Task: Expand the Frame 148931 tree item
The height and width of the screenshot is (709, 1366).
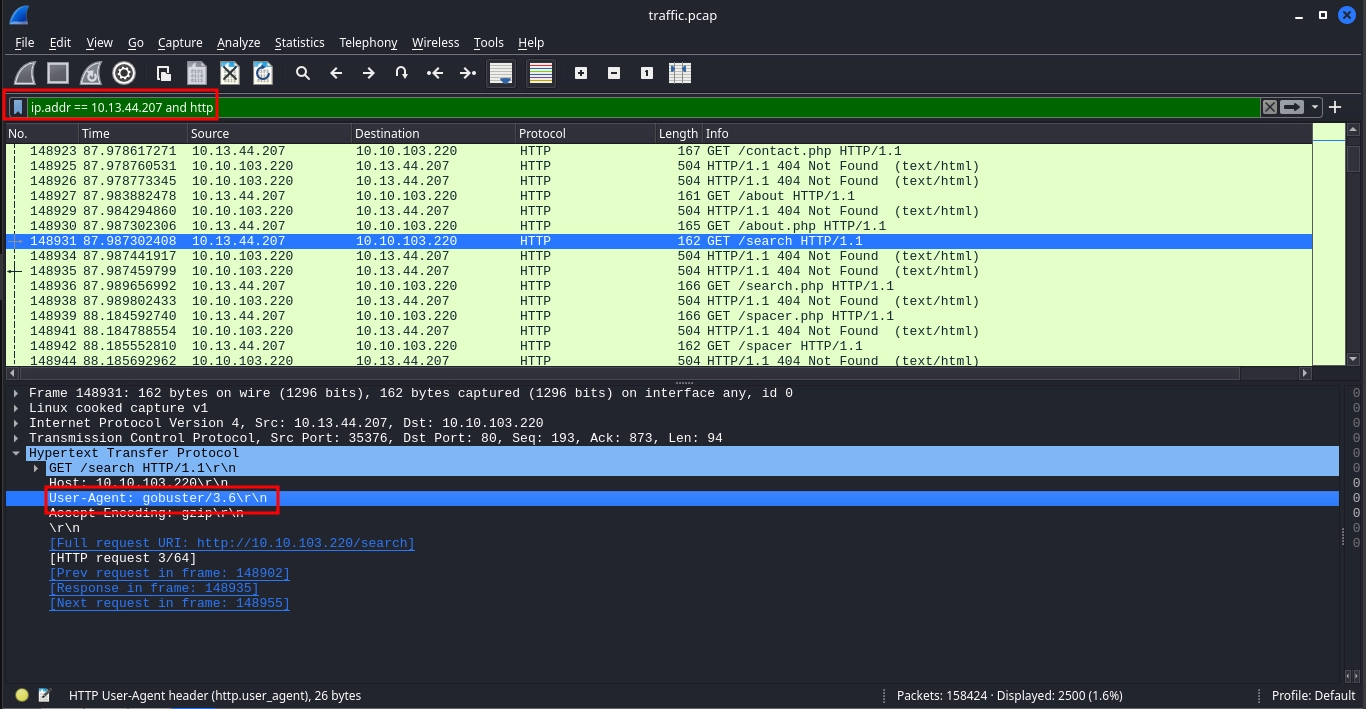Action: pyautogui.click(x=16, y=393)
